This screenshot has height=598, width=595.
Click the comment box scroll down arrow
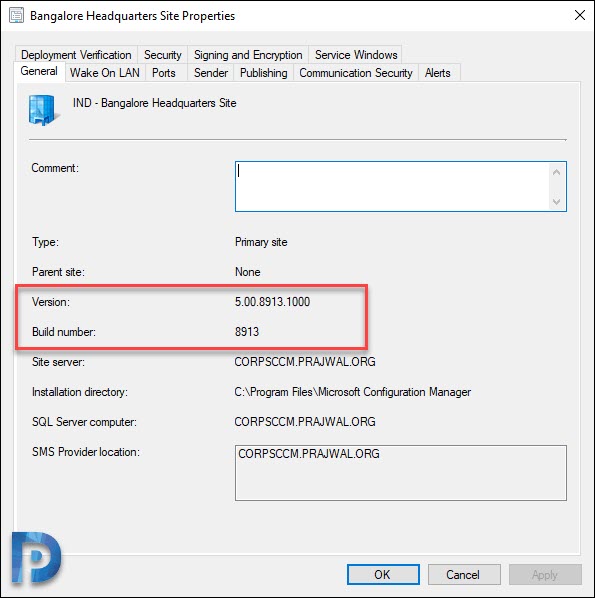tap(556, 201)
